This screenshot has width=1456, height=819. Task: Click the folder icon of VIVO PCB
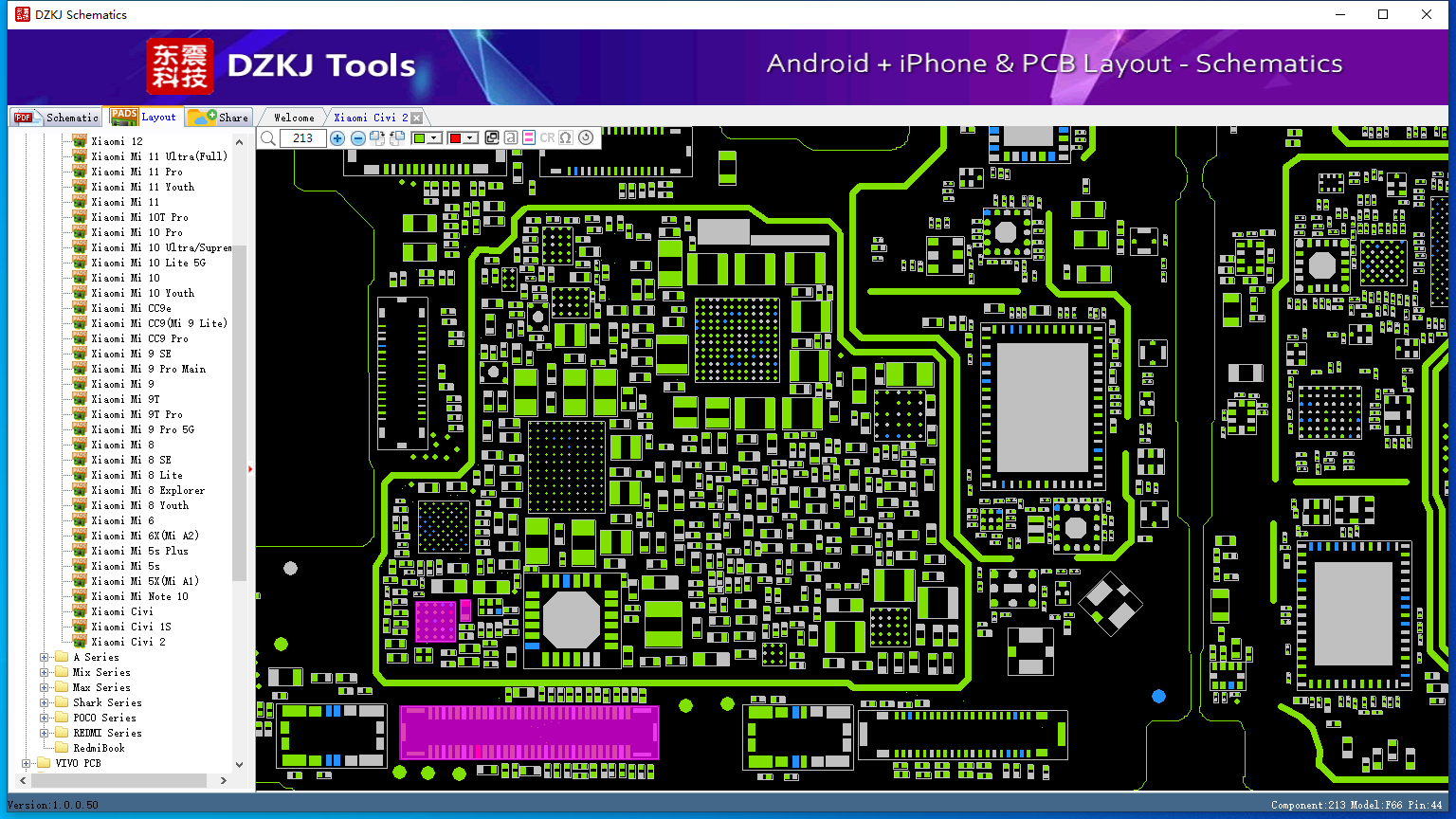(x=44, y=763)
